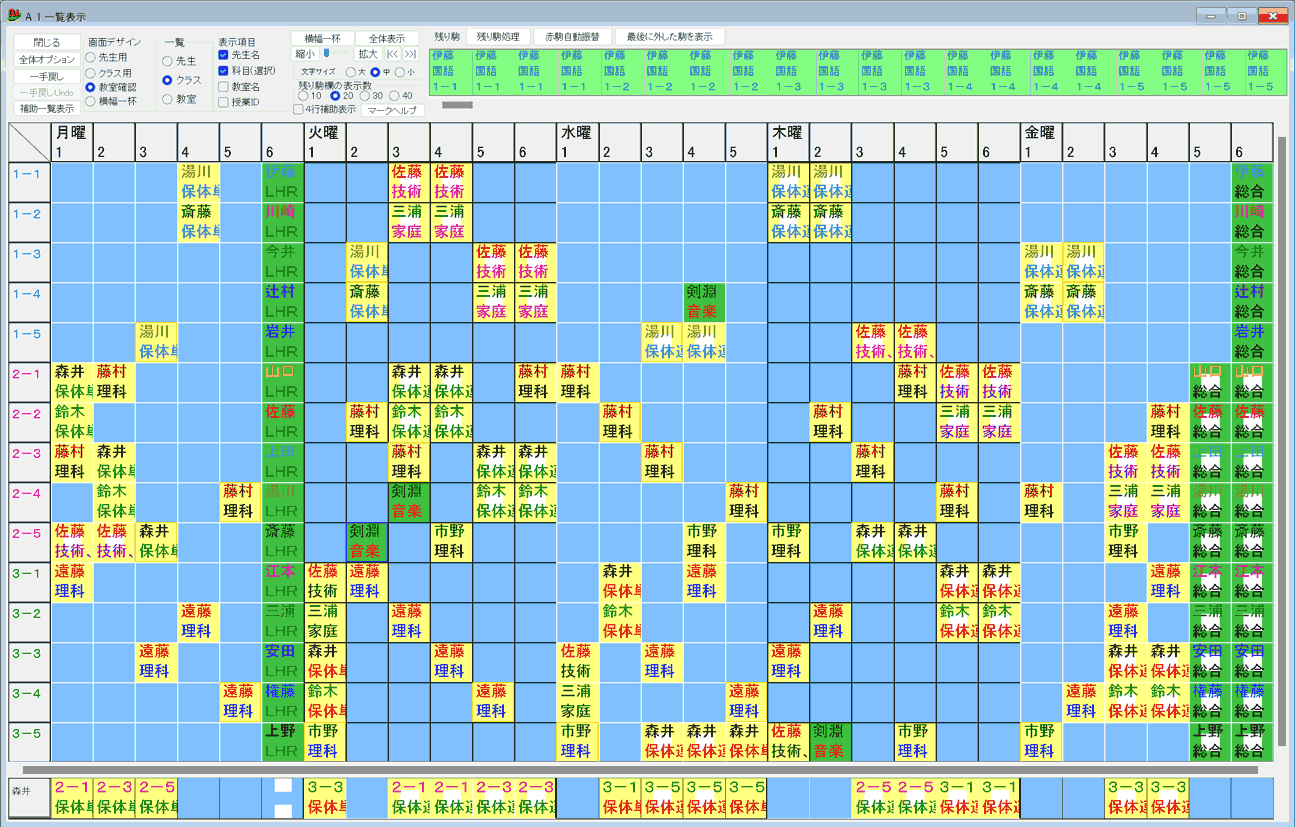Select the 月曜 day header
Screen dimensions: 1295x827
pos(71,132)
